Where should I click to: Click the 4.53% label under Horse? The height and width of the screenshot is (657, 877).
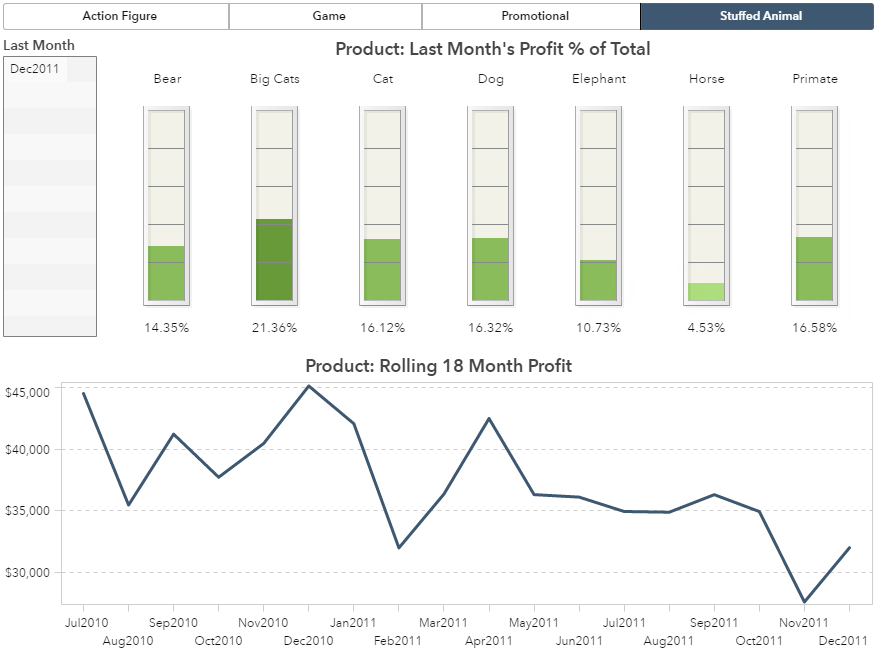pos(706,328)
